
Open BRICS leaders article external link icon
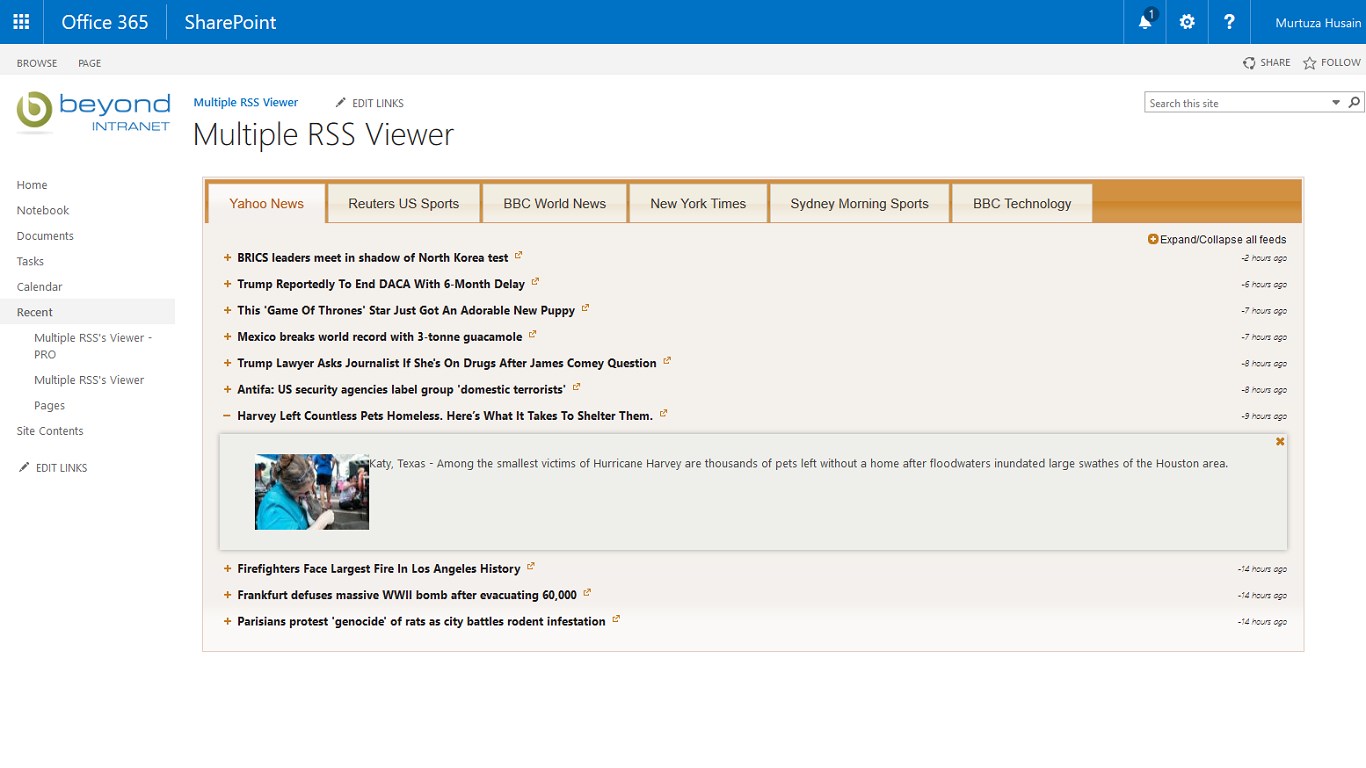518,255
